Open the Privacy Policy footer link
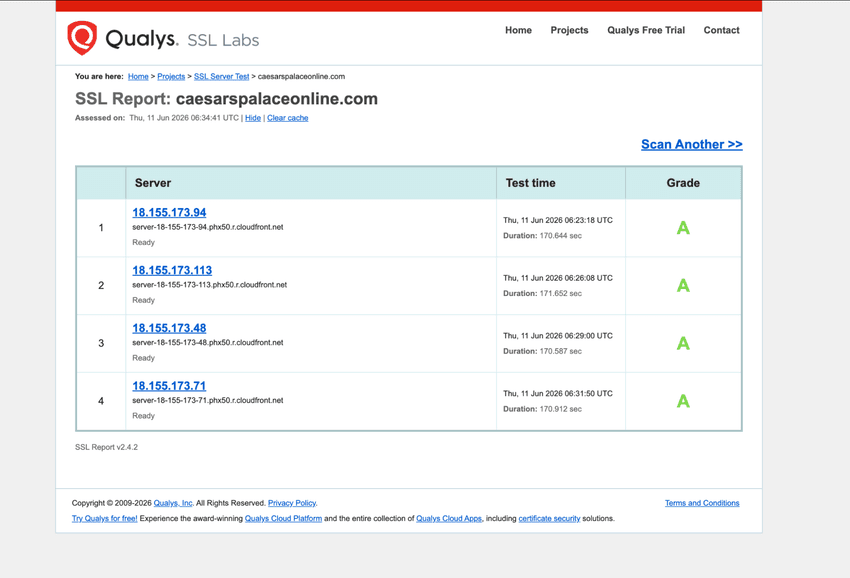Screen dimensions: 850x578 [x=292, y=503]
